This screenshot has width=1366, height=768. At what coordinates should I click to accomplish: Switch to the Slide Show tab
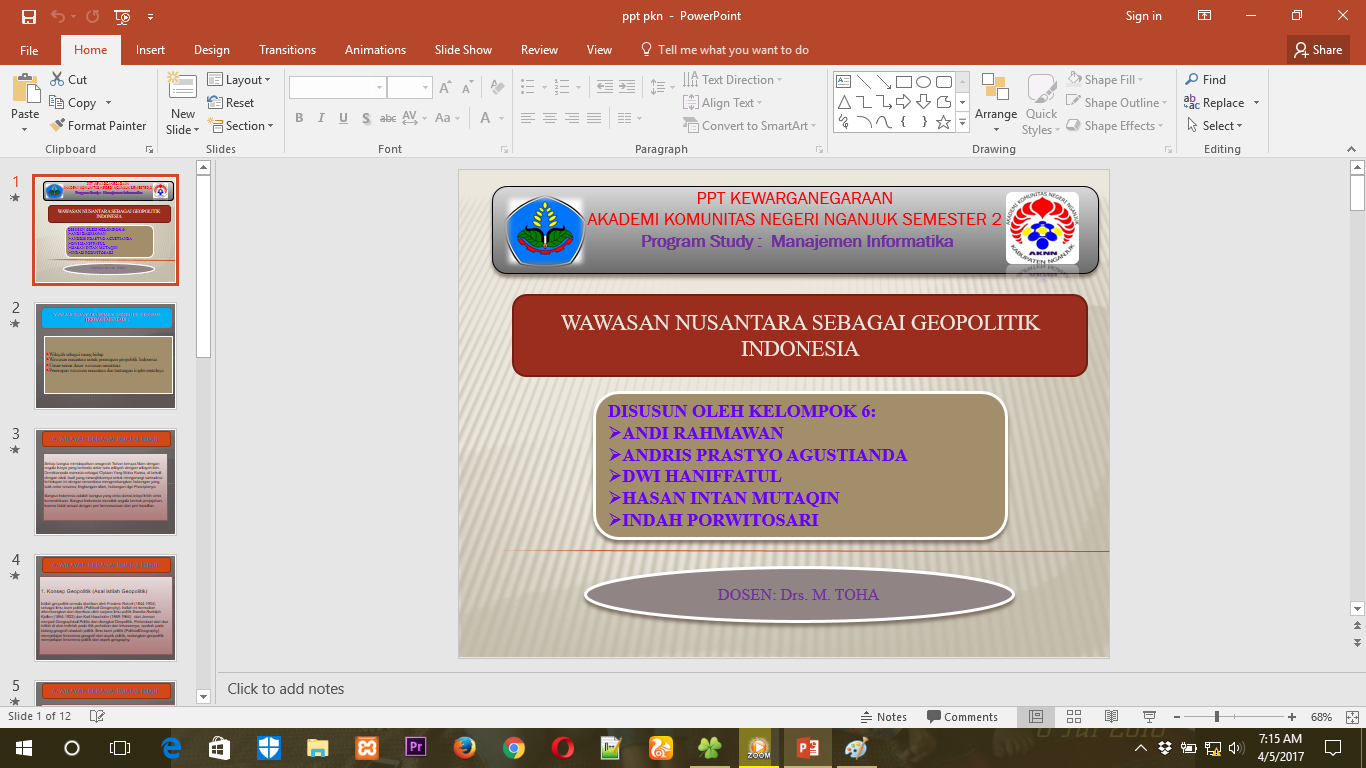(463, 49)
